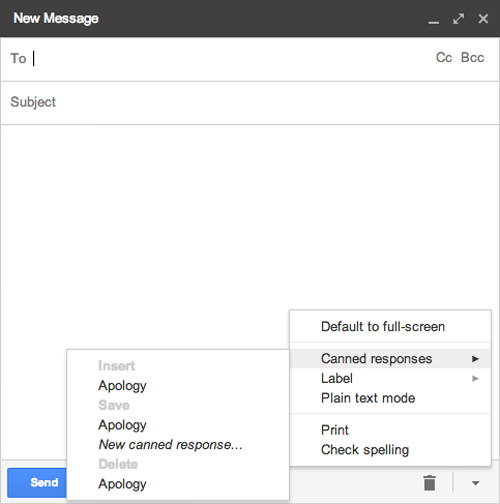
Task: Expand the Label submenu arrow
Action: coord(475,378)
